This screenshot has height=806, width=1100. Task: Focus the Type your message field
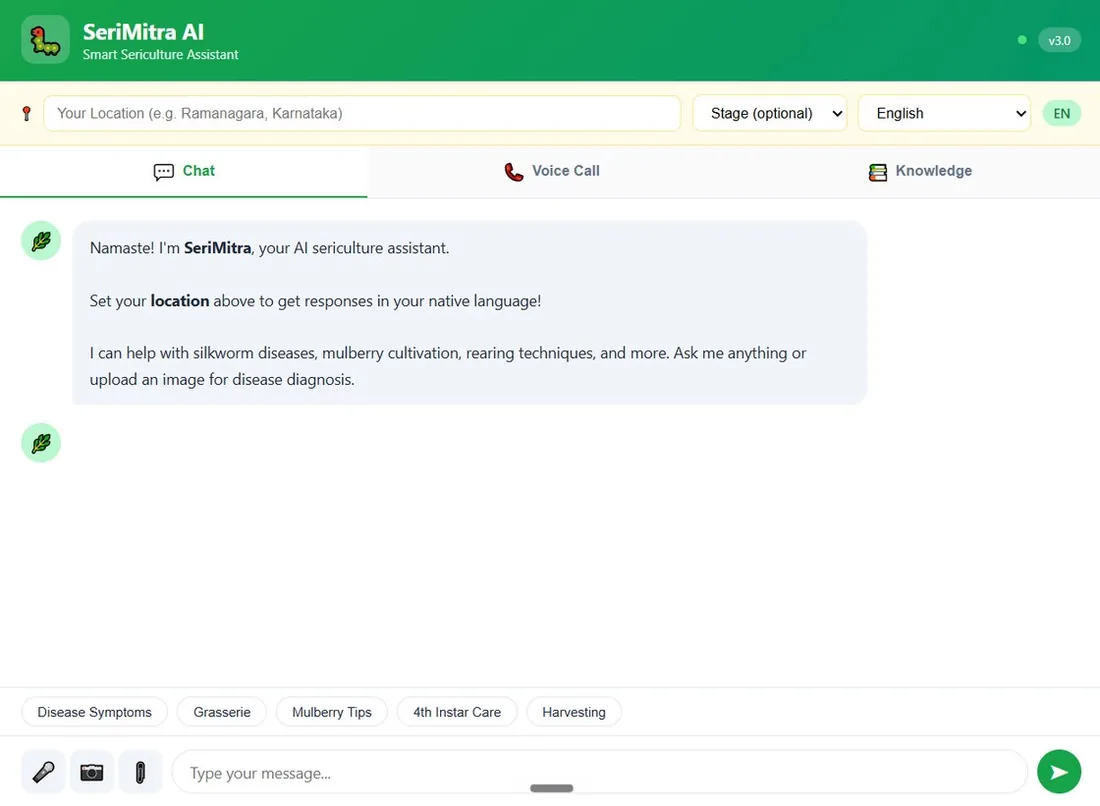600,772
